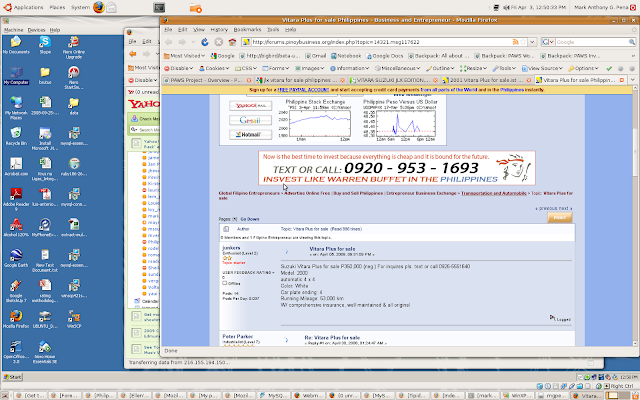This screenshot has width=640, height=400.
Task: Click the green checkmark in Web Developer toolbar
Action: coord(609,69)
